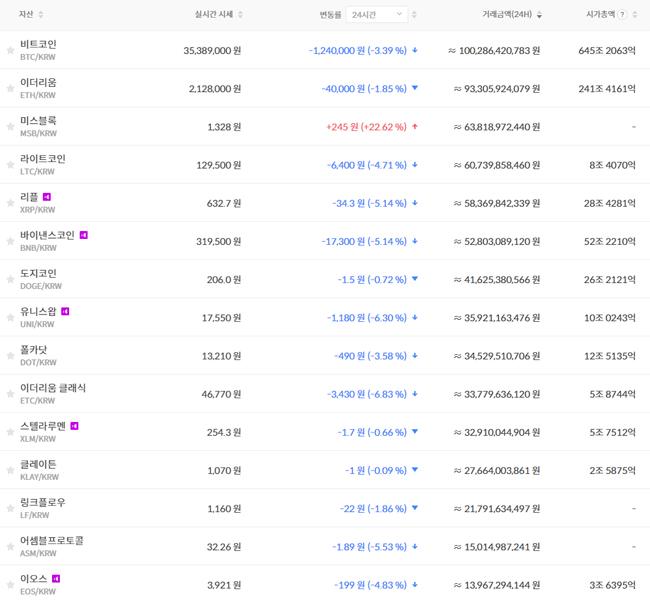Screen dimensions: 650x601
Task: Favorite the 이오스 EOS/KRW star
Action: point(10,585)
